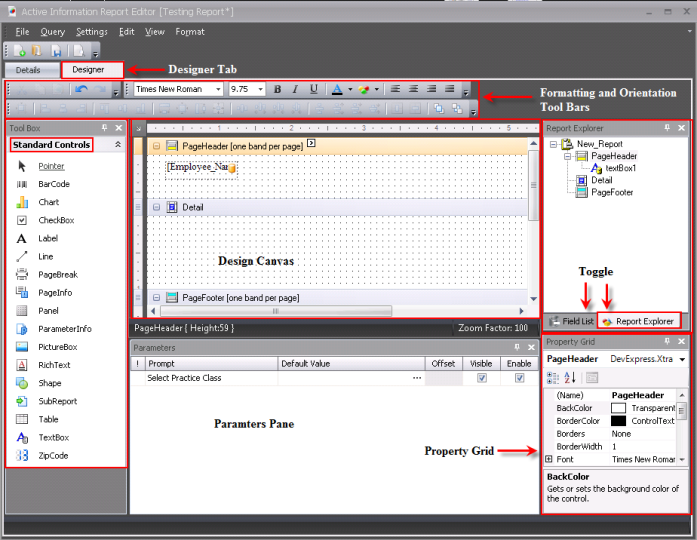Toggle the Enable checkbox for Select Practice Class
The height and width of the screenshot is (540, 697).
tap(518, 378)
